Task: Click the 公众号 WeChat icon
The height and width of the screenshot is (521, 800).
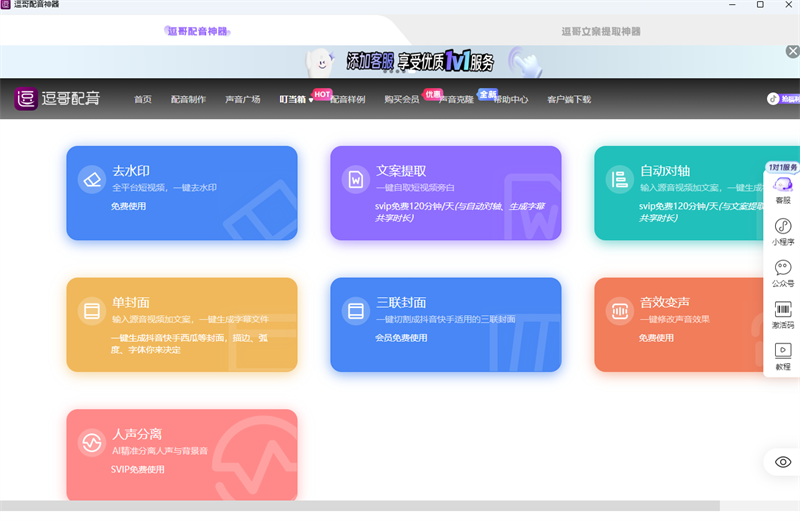Action: pos(782,273)
